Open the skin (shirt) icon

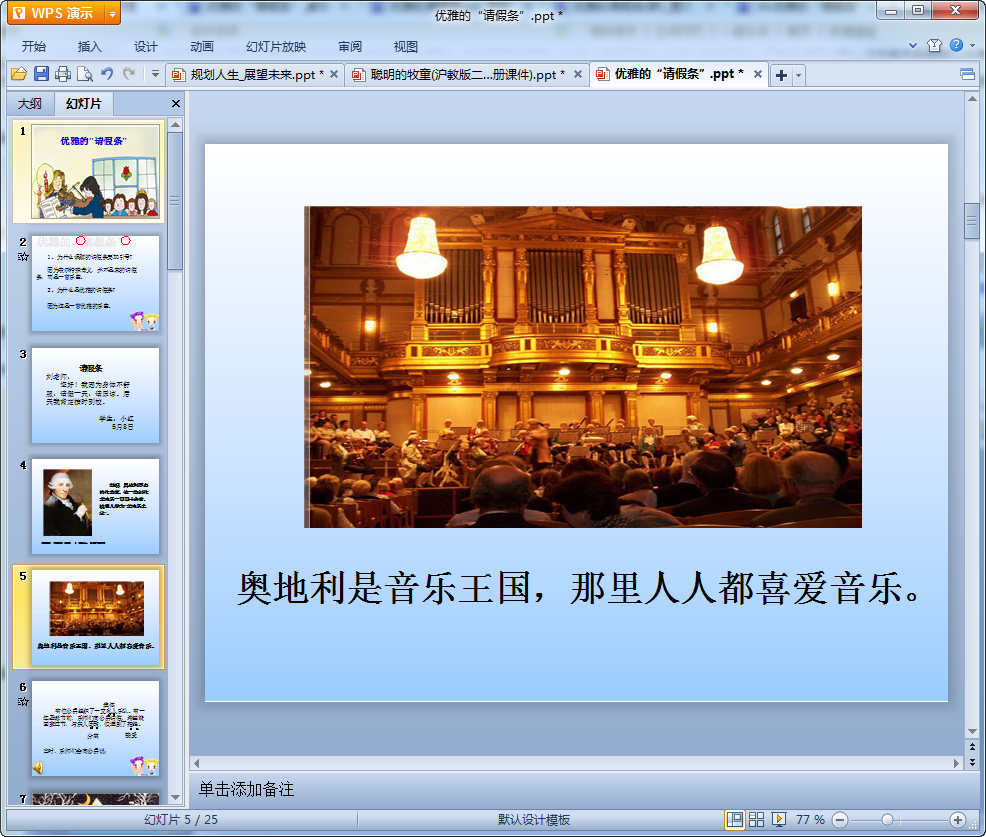click(934, 45)
